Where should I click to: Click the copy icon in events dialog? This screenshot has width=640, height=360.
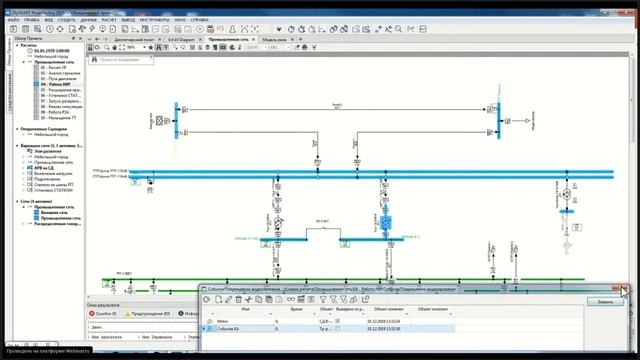[258, 300]
